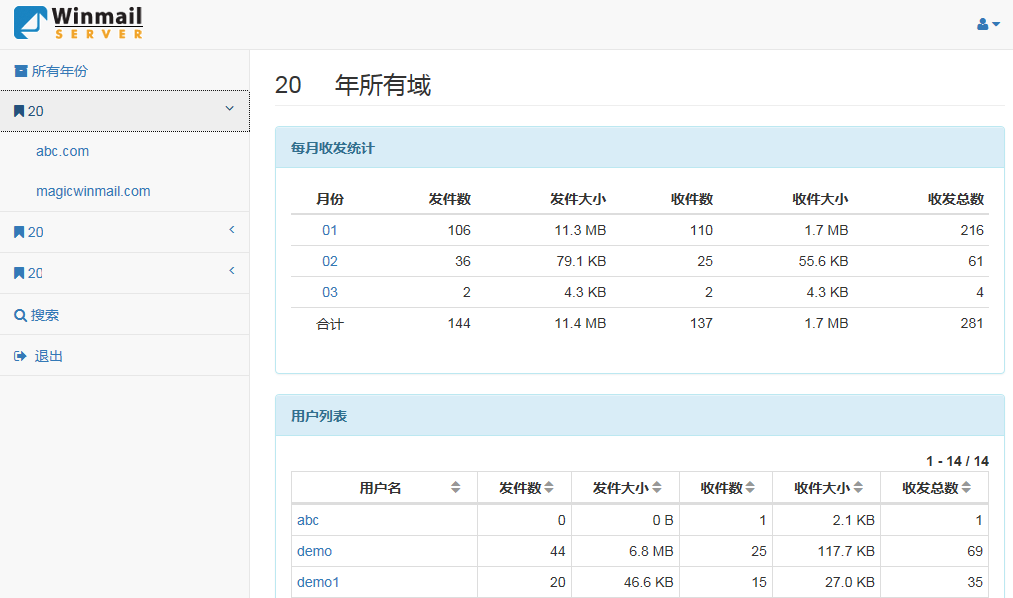Viewport: 1013px width, 598px height.
Task: Open month 03 statistics link
Action: pos(330,292)
